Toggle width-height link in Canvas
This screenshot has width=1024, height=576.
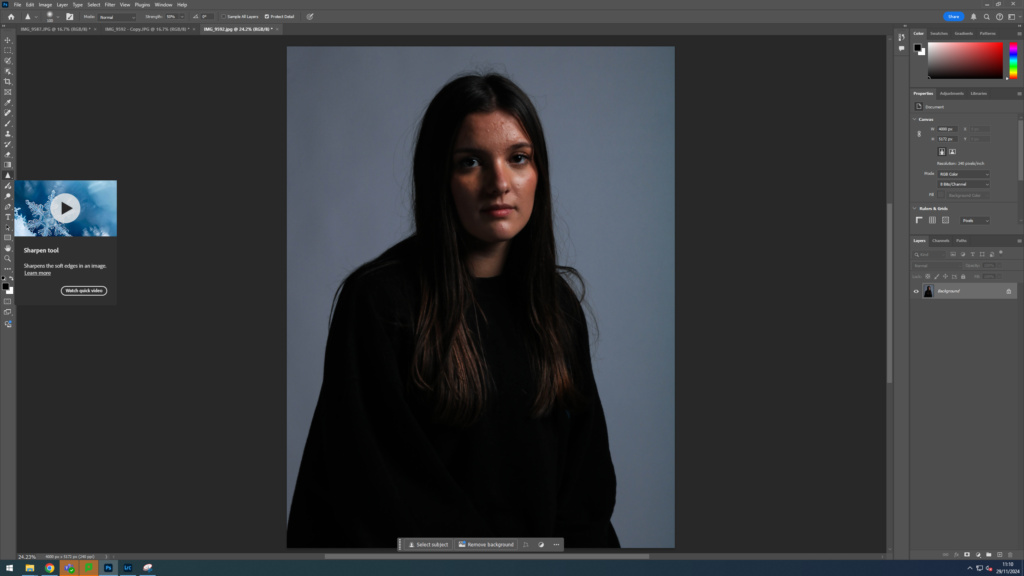pyautogui.click(x=919, y=134)
